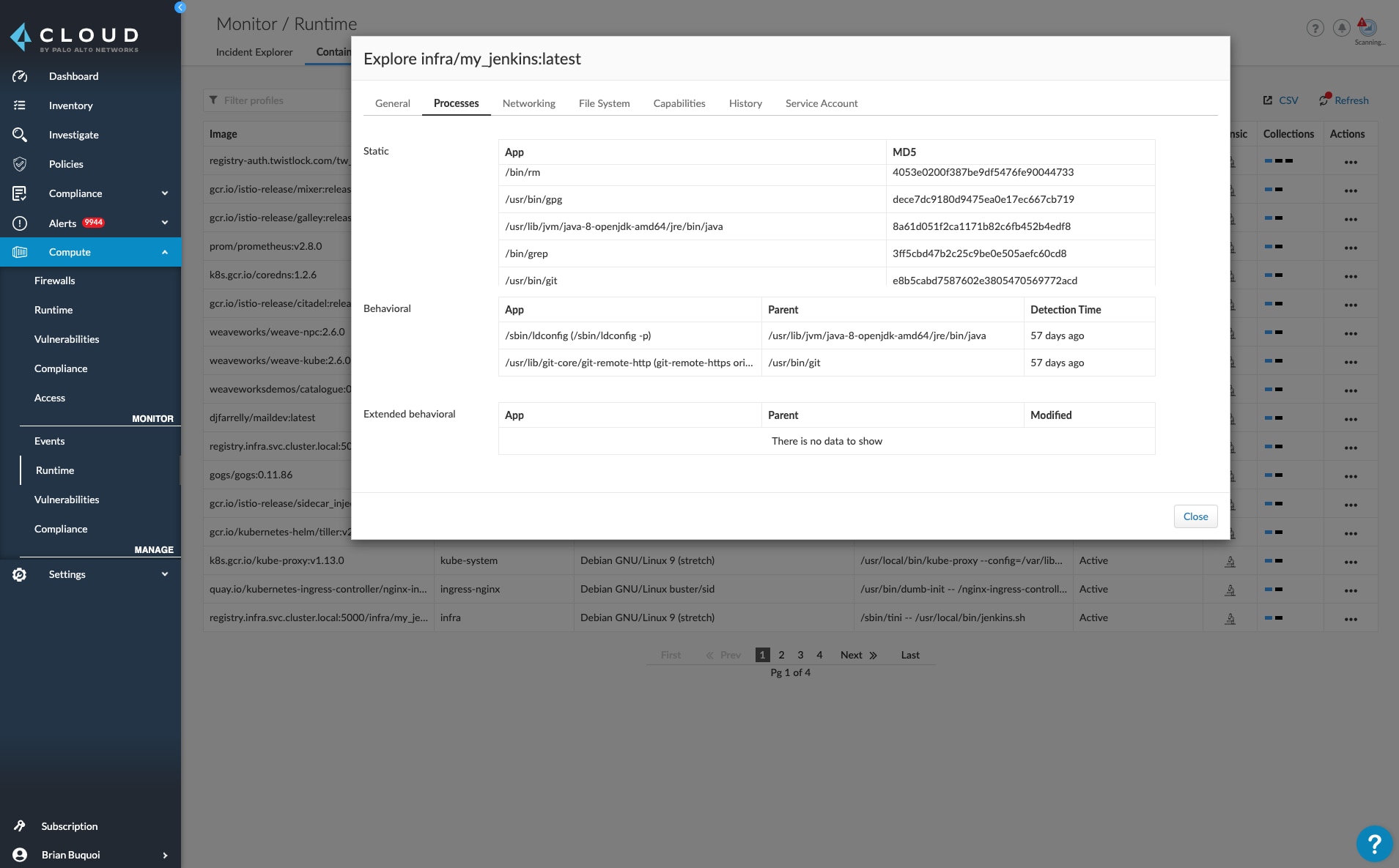Open Vulnerabilities under Monitor section
1399x868 pixels.
click(x=67, y=500)
